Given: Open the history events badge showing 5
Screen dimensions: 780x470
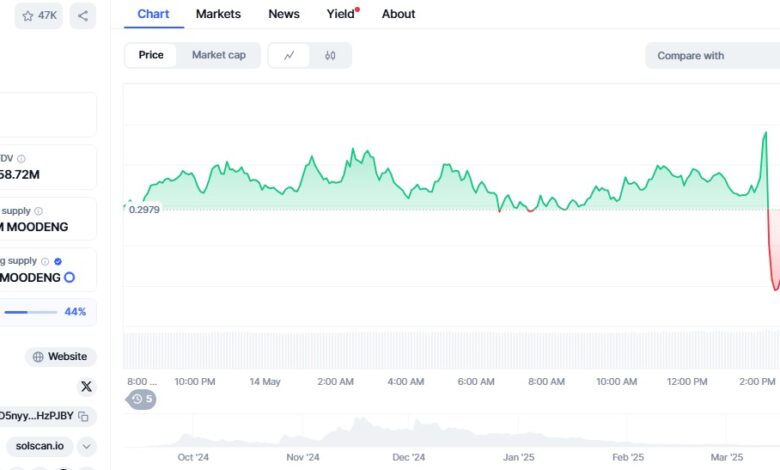Looking at the screenshot, I should (141, 399).
